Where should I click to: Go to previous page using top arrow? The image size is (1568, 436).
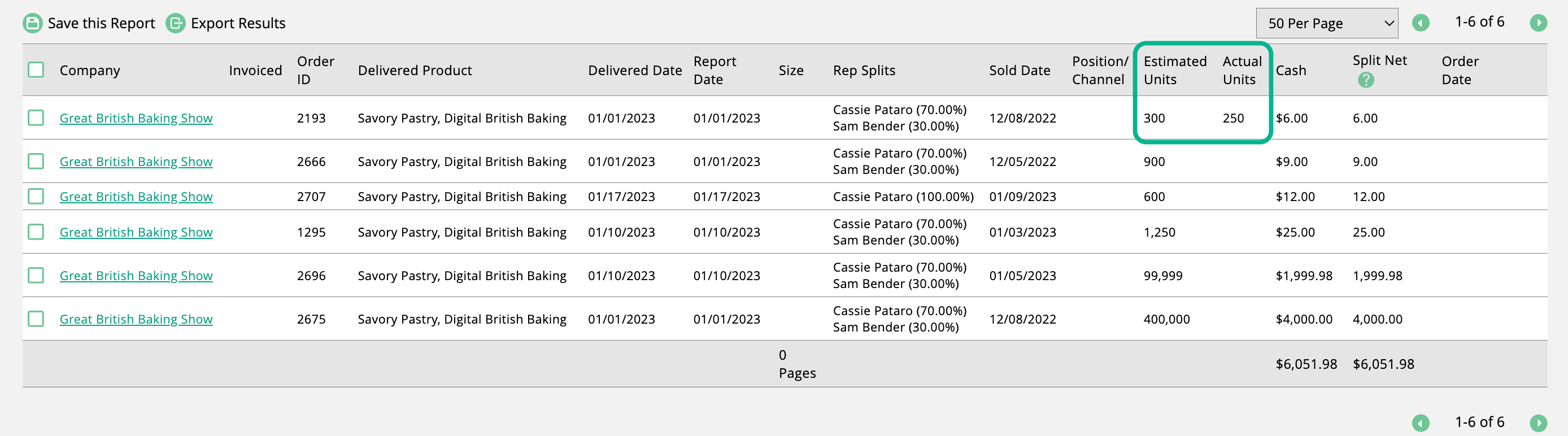point(1421,23)
